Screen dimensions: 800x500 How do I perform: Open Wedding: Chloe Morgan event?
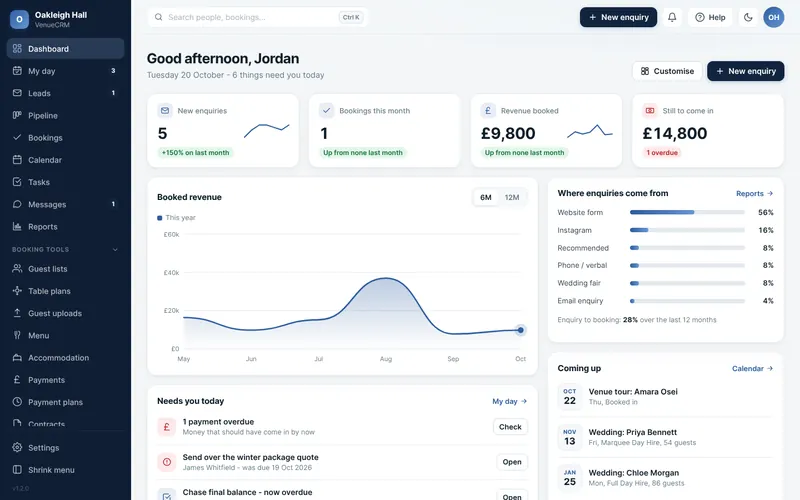[x=665, y=478]
